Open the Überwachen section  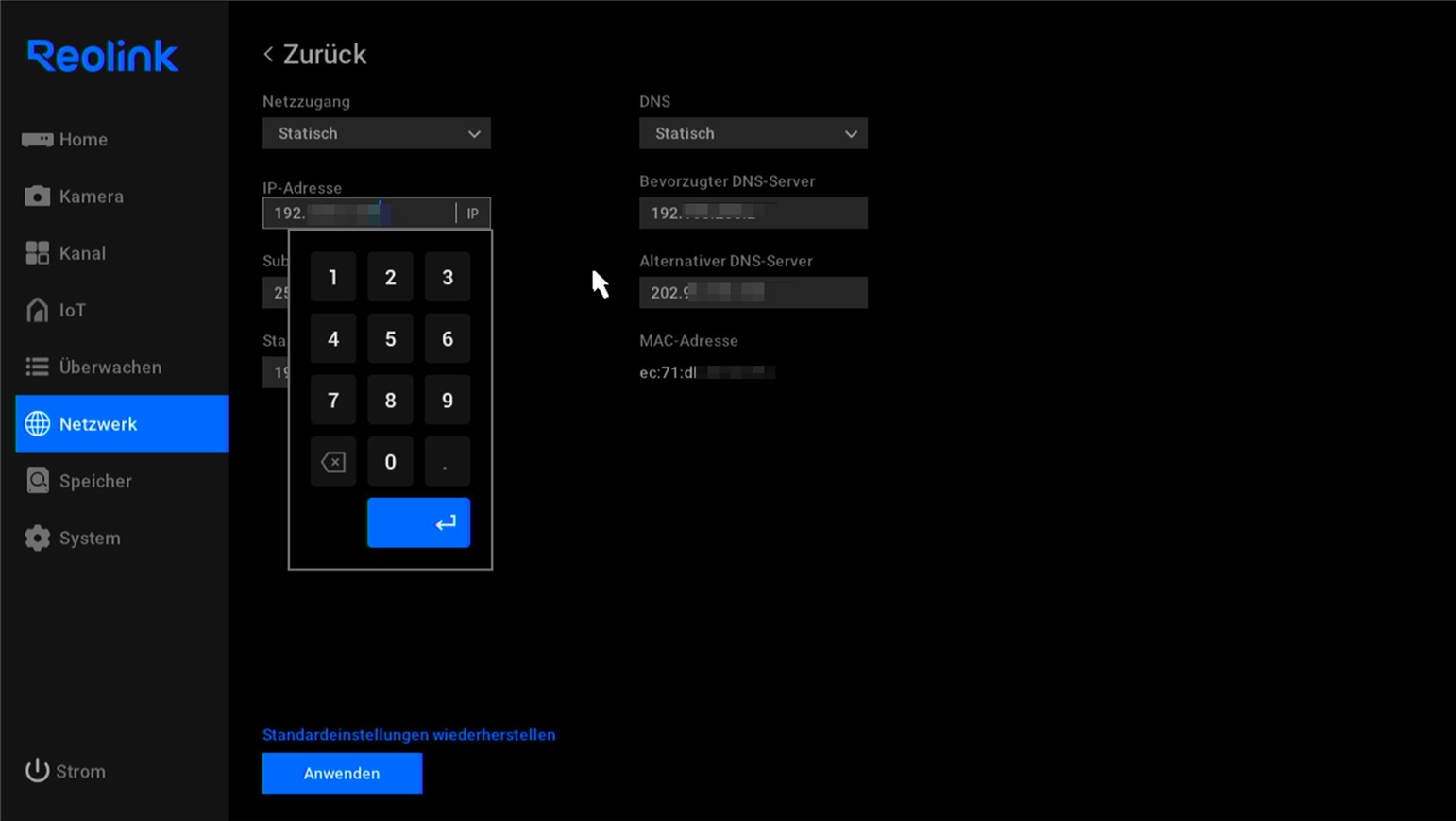click(x=122, y=367)
